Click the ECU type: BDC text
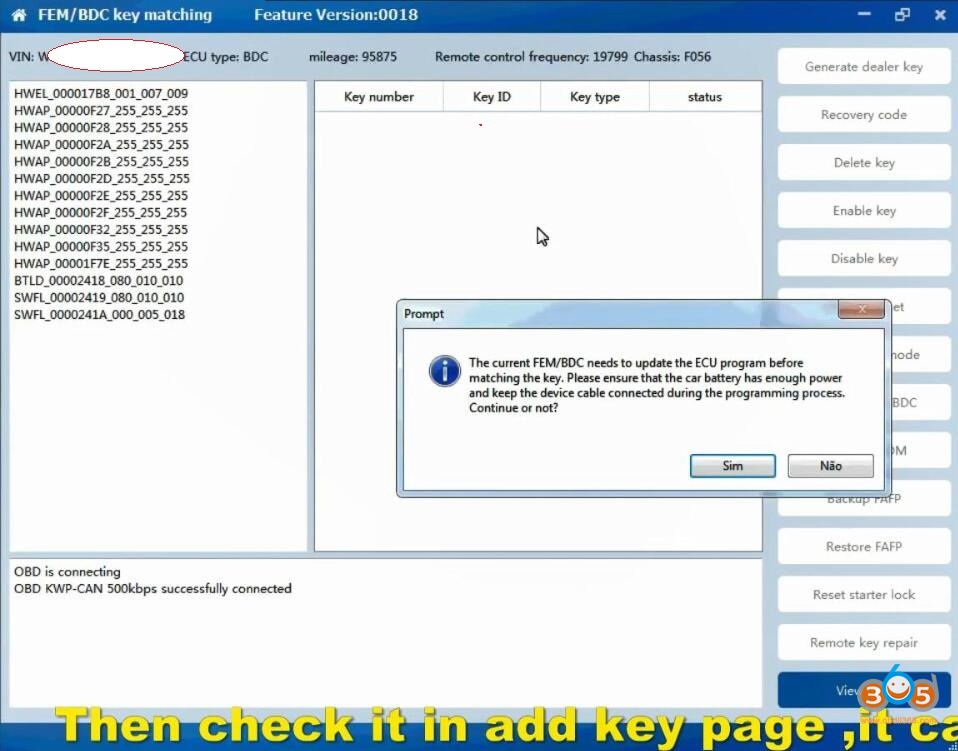Viewport: 958px width, 751px height. tap(226, 57)
